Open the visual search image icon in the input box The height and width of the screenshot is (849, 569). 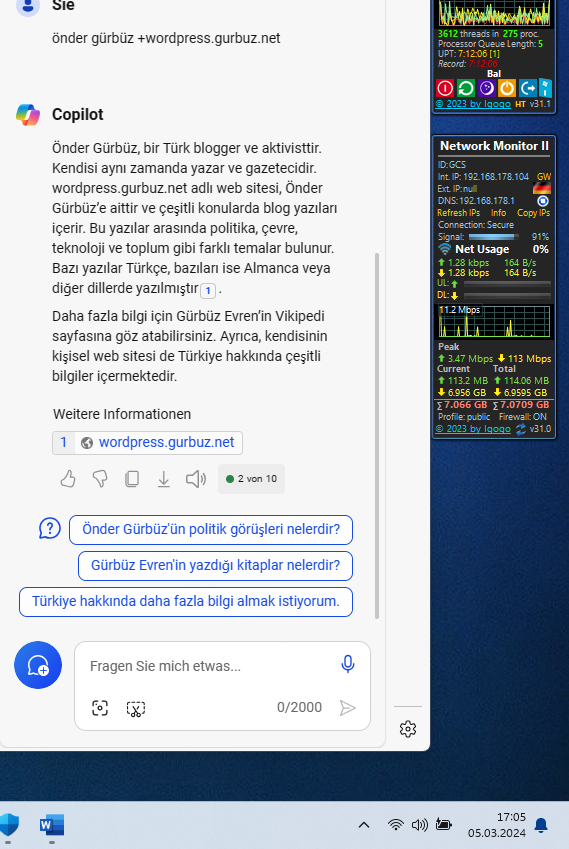click(100, 708)
